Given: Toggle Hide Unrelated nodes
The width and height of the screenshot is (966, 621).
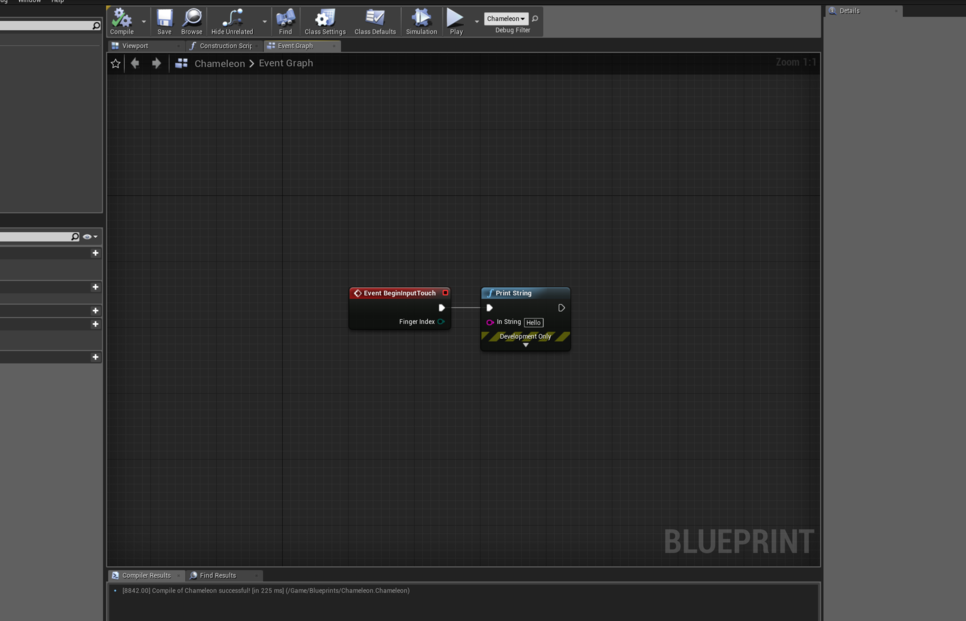Looking at the screenshot, I should tap(232, 22).
